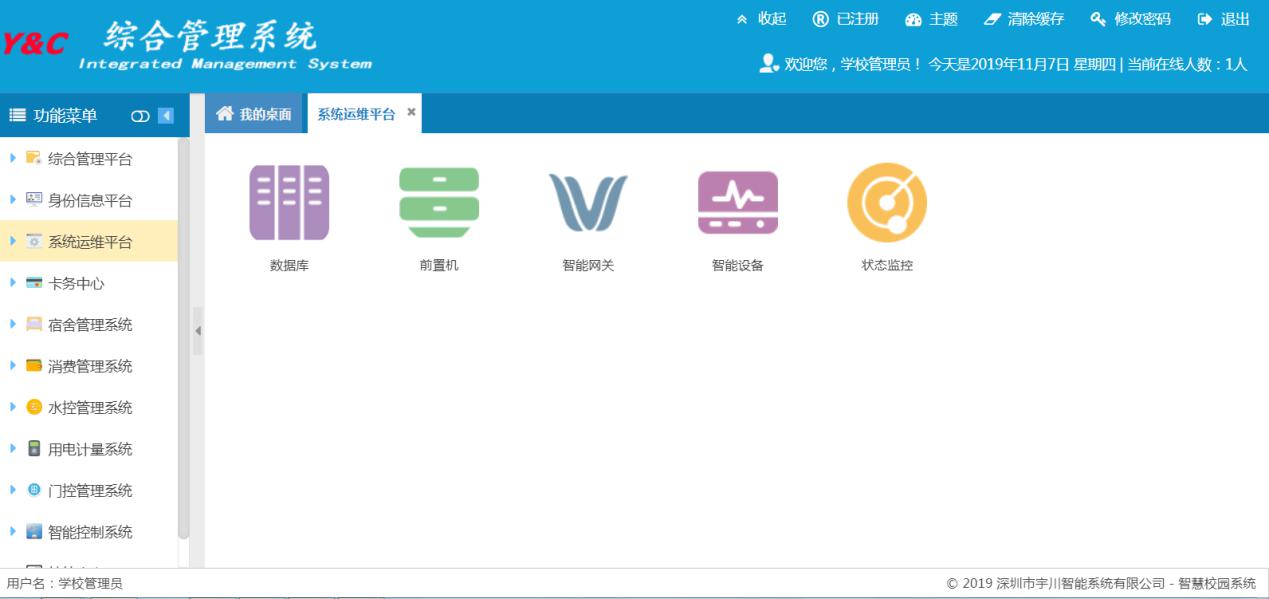Viewport: 1269px width, 599px height.
Task: Toggle the switch beside 功能菜单 header
Action: click(140, 116)
